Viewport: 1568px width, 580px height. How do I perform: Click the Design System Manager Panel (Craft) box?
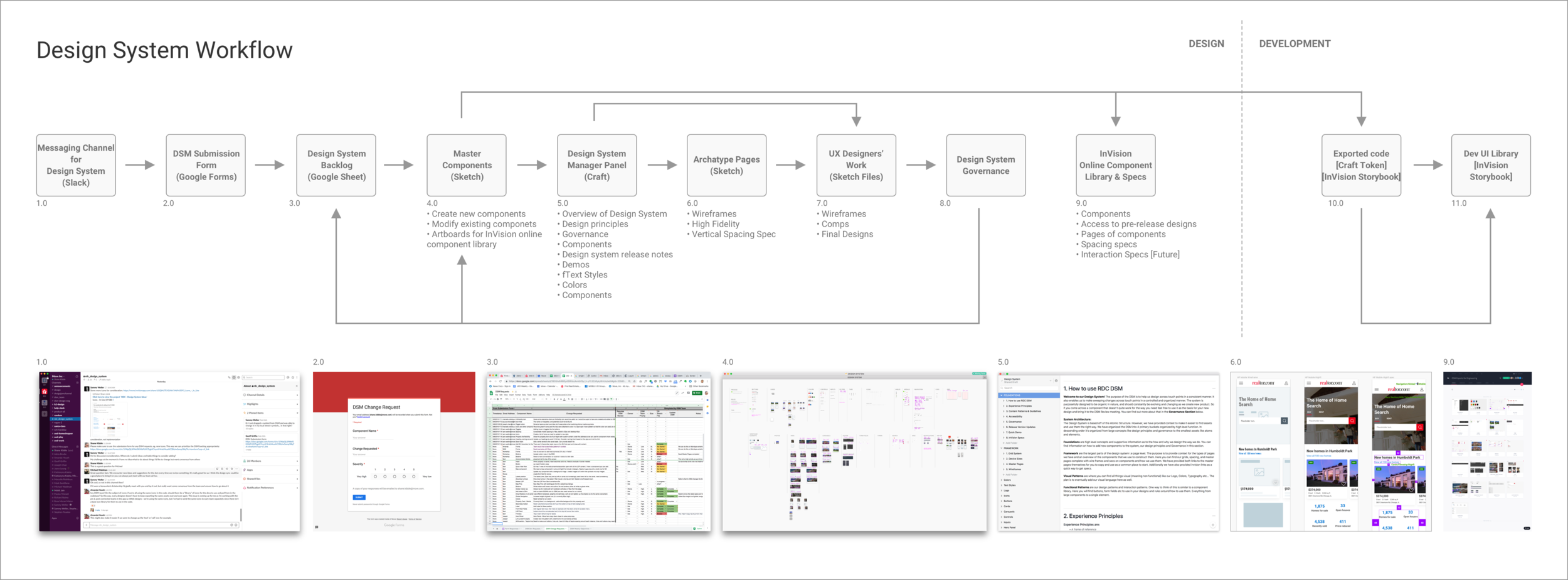click(x=597, y=165)
